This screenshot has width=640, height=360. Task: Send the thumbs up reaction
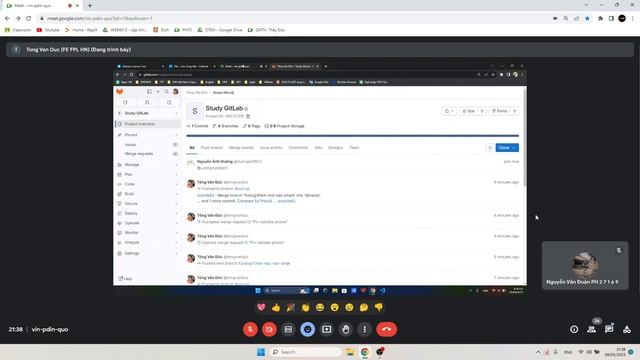pyautogui.click(x=276, y=307)
